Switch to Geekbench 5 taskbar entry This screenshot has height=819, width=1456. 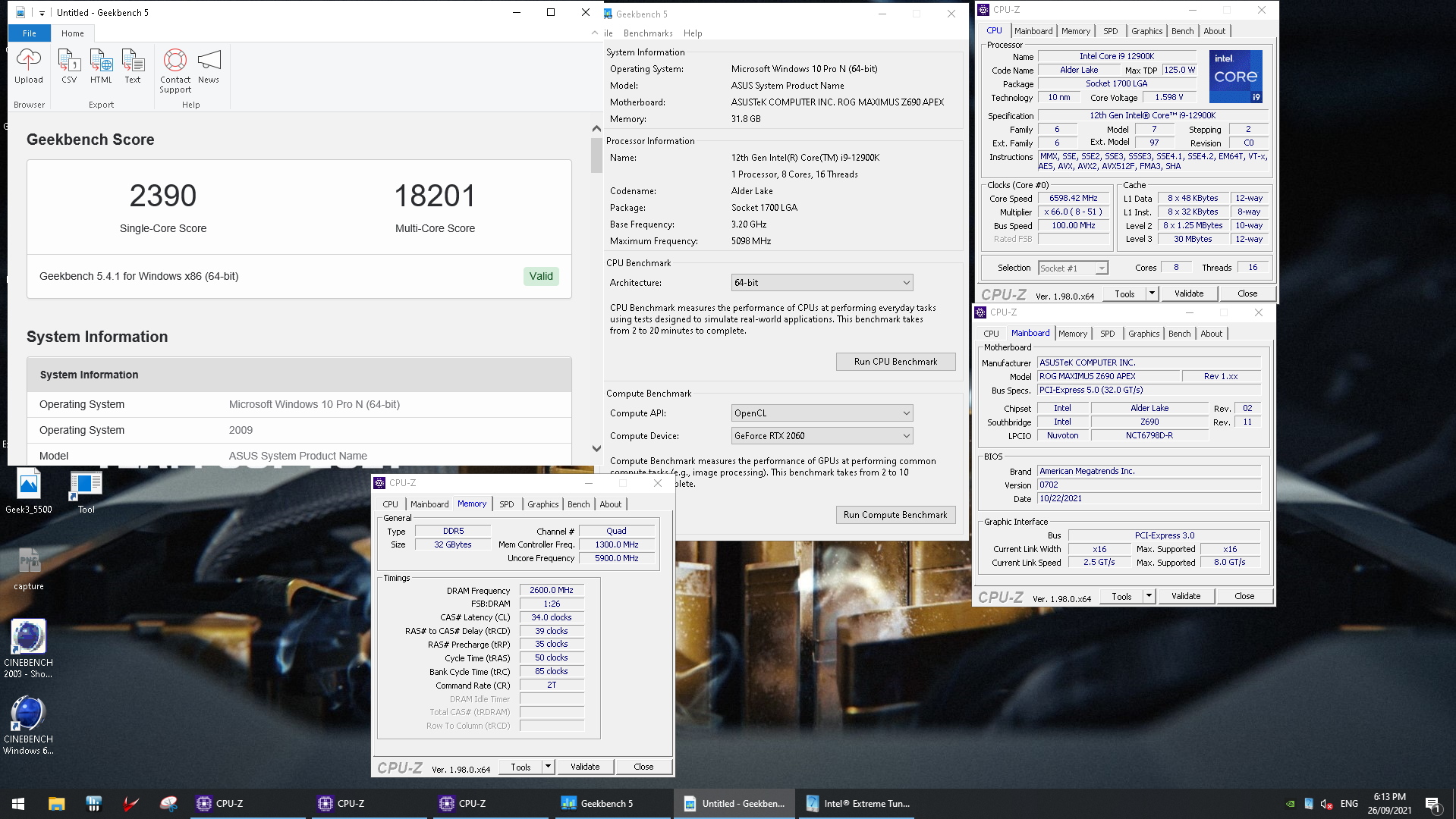click(612, 804)
